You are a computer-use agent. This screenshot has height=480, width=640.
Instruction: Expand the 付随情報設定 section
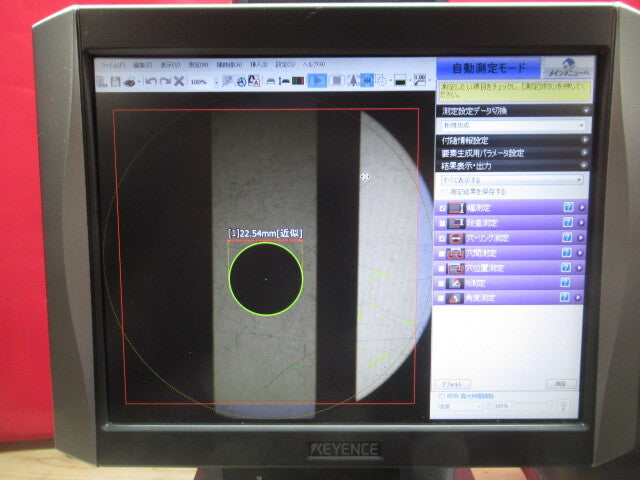pos(585,140)
